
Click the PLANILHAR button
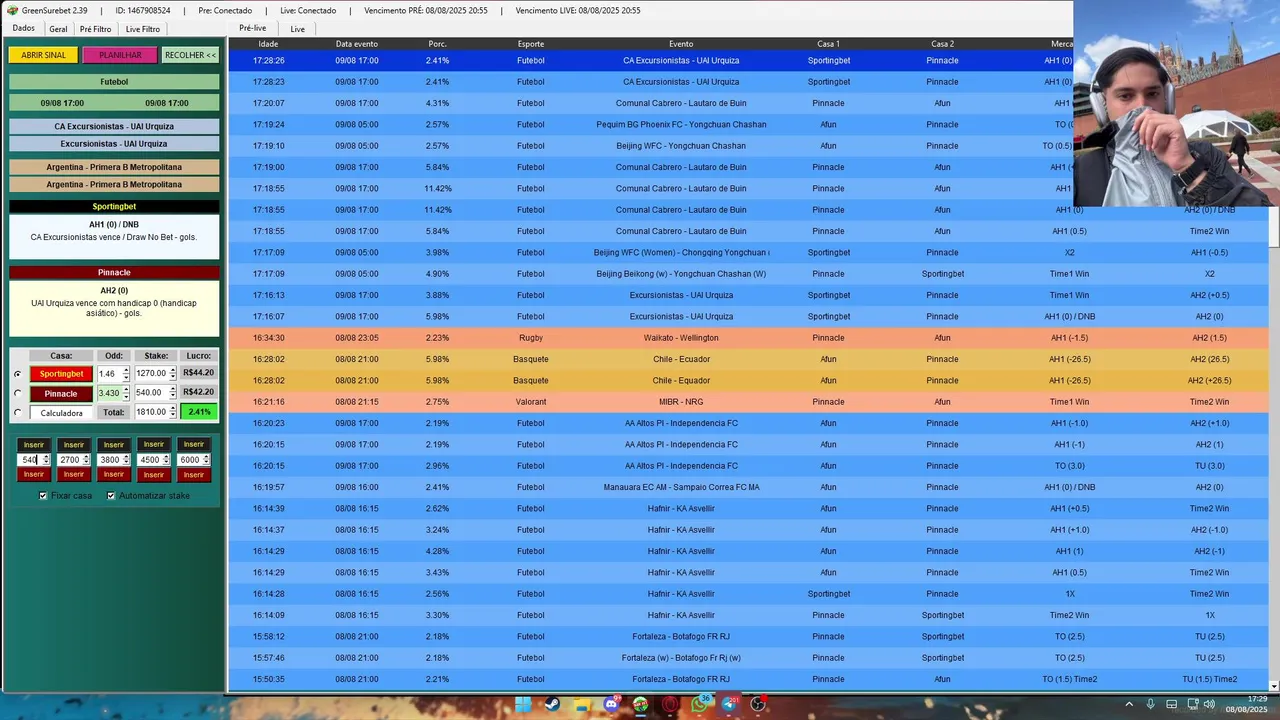(120, 55)
